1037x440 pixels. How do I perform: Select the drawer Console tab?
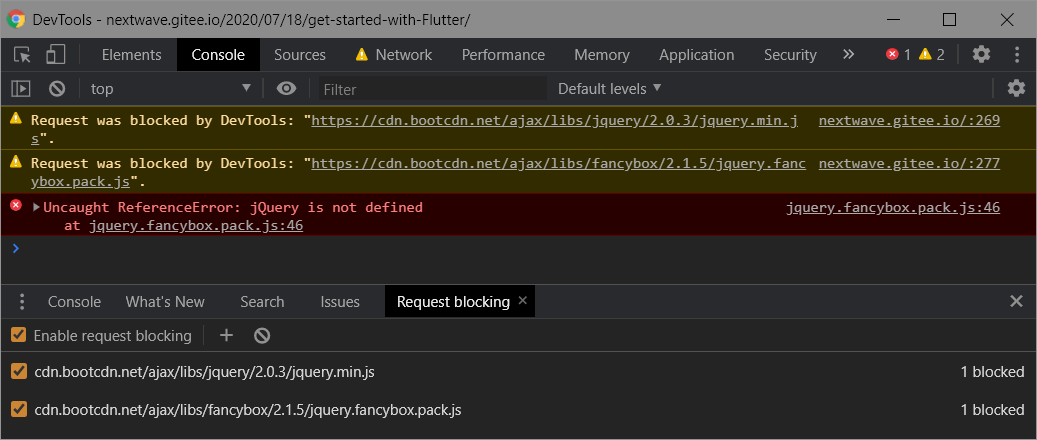tap(74, 302)
